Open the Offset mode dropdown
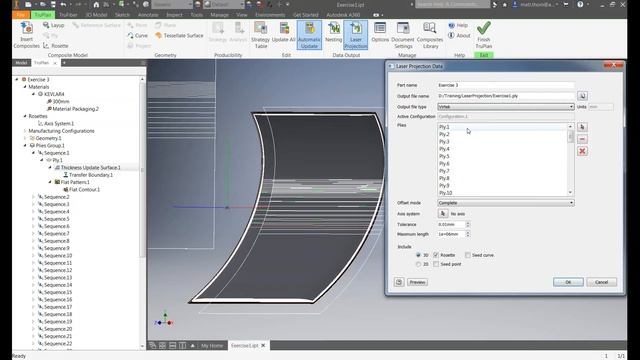 pos(506,202)
